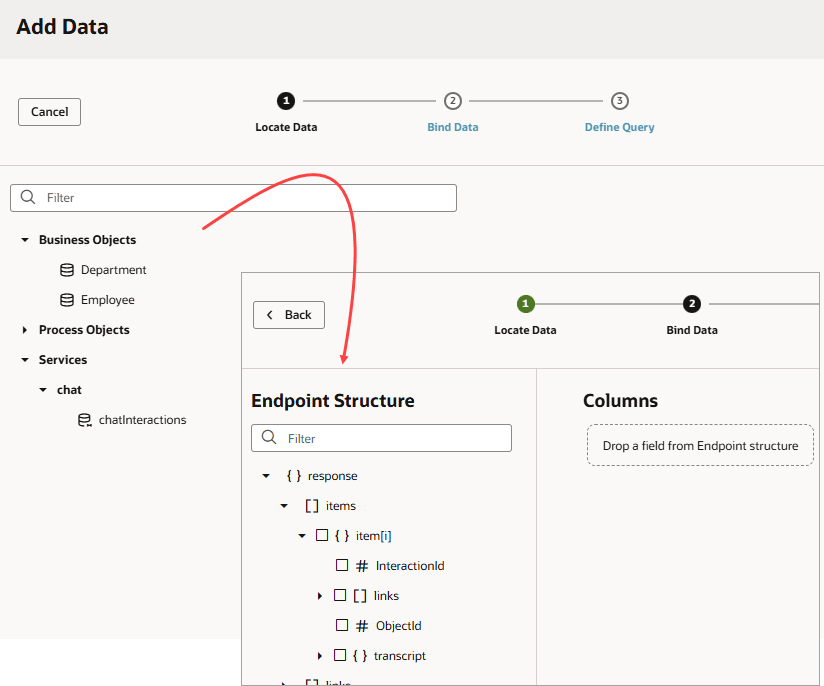Select the Employee business object icon
This screenshot has height=686, width=824.
(x=67, y=299)
